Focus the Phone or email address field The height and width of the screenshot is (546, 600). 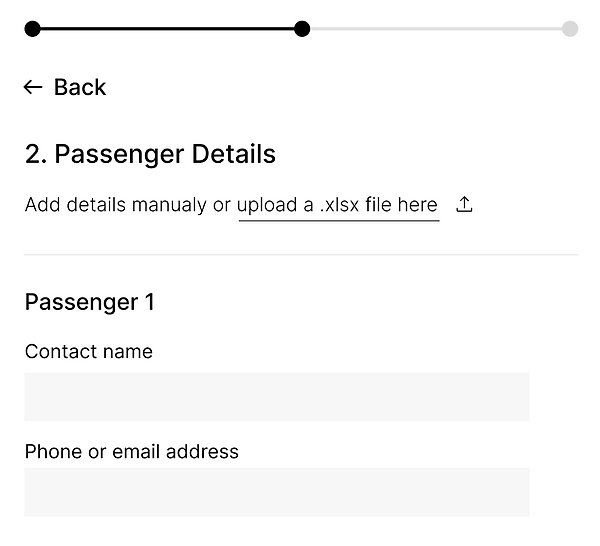[277, 492]
